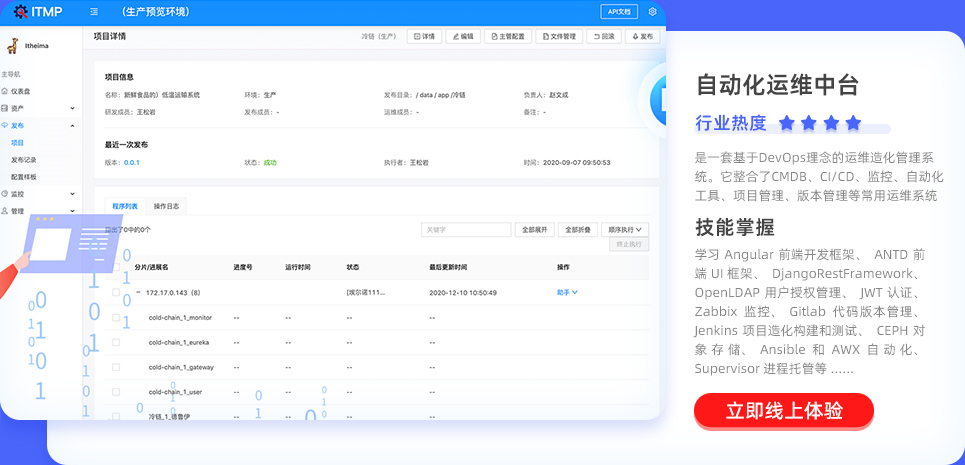Image resolution: width=965 pixels, height=465 pixels.
Task: Click the giraffe avatar for Itheima
Action: tap(12, 46)
